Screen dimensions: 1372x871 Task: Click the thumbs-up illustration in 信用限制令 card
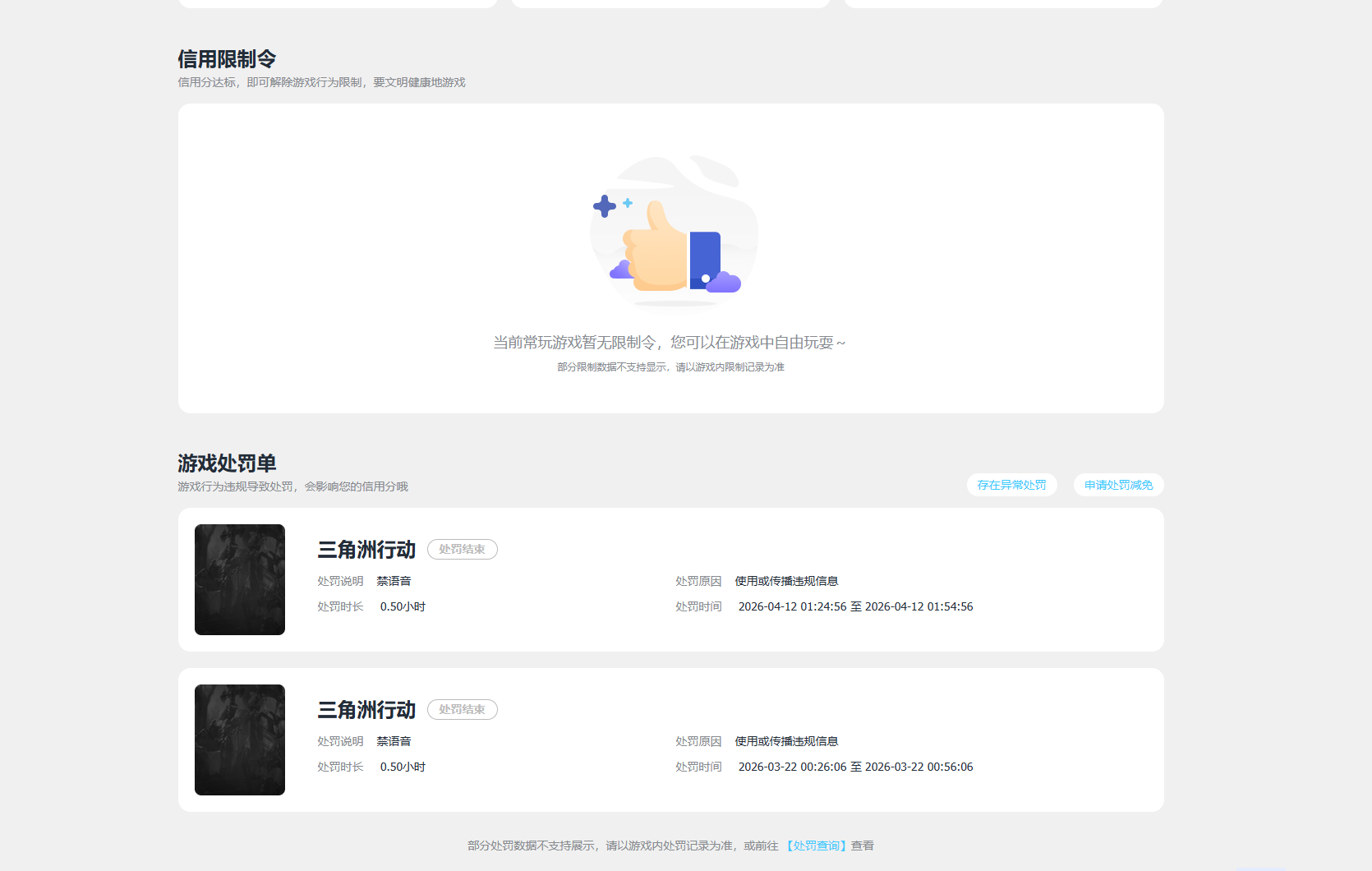pyautogui.click(x=672, y=232)
